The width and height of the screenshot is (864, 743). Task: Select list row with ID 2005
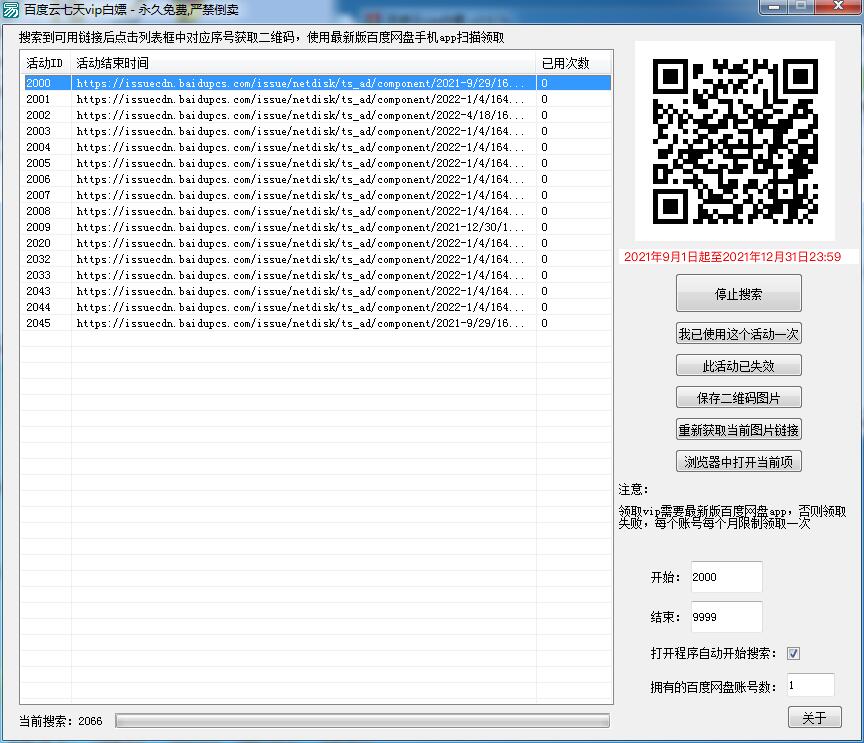pyautogui.click(x=317, y=163)
